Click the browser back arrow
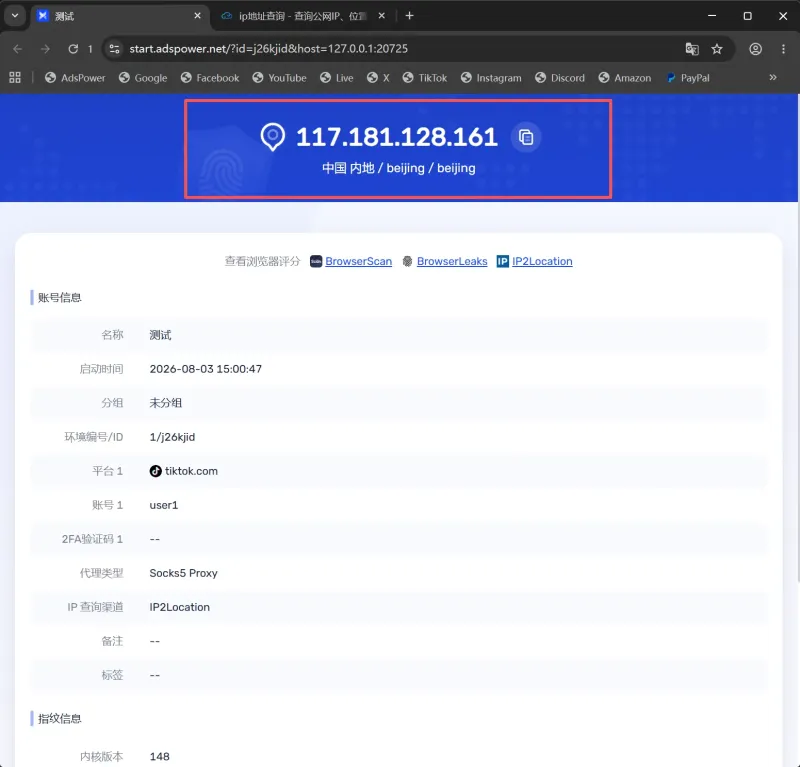This screenshot has height=767, width=800. click(x=17, y=49)
